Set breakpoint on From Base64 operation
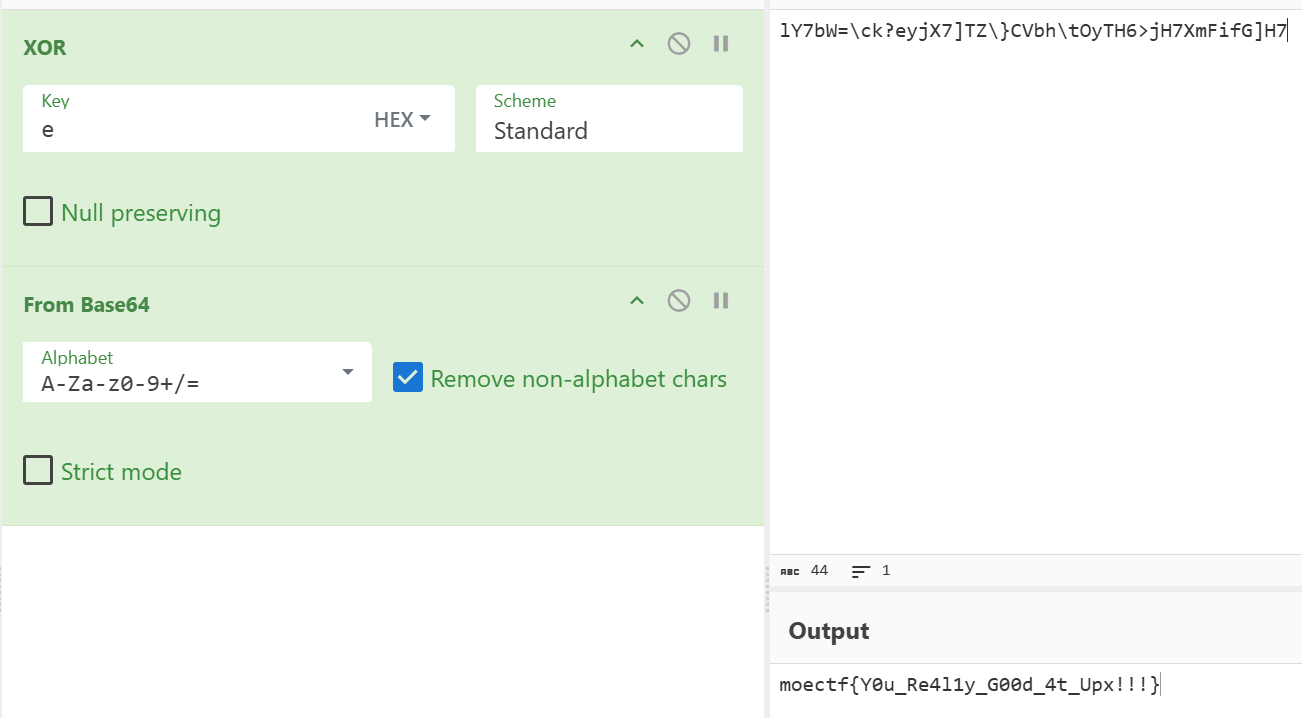 tap(721, 300)
